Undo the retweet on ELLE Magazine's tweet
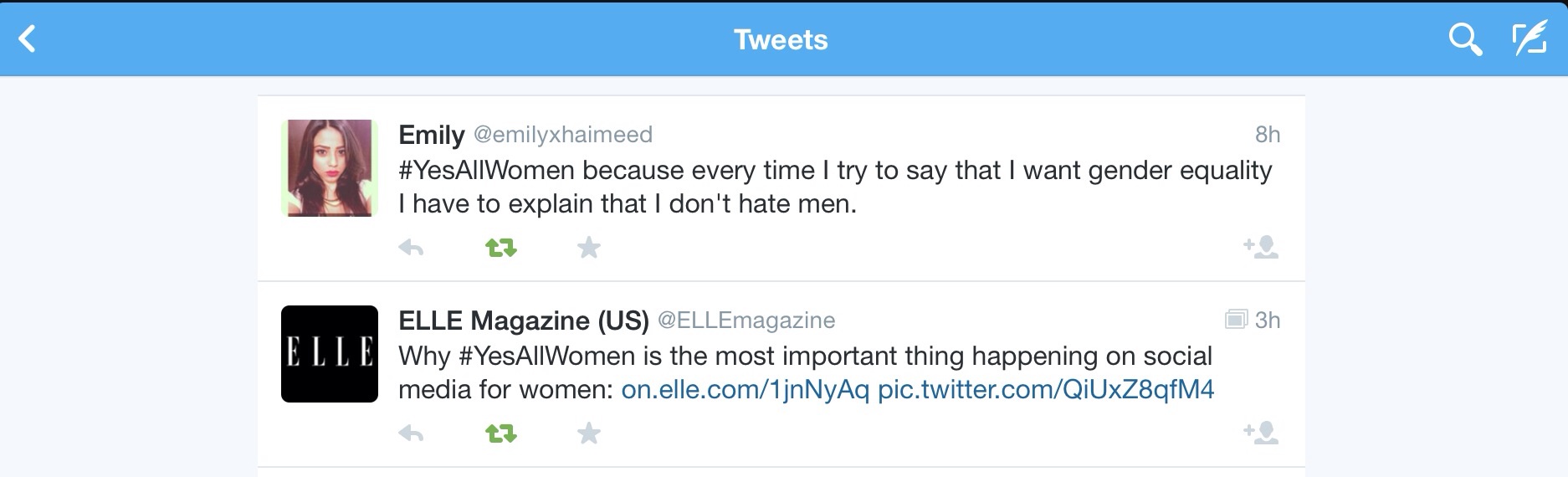Image resolution: width=1568 pixels, height=477 pixels. point(501,433)
